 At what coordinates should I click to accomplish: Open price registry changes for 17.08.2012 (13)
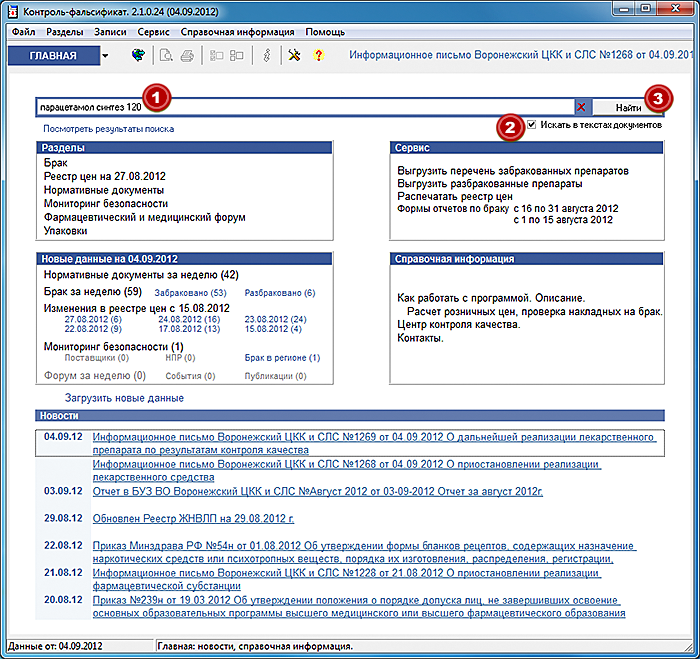coord(189,329)
